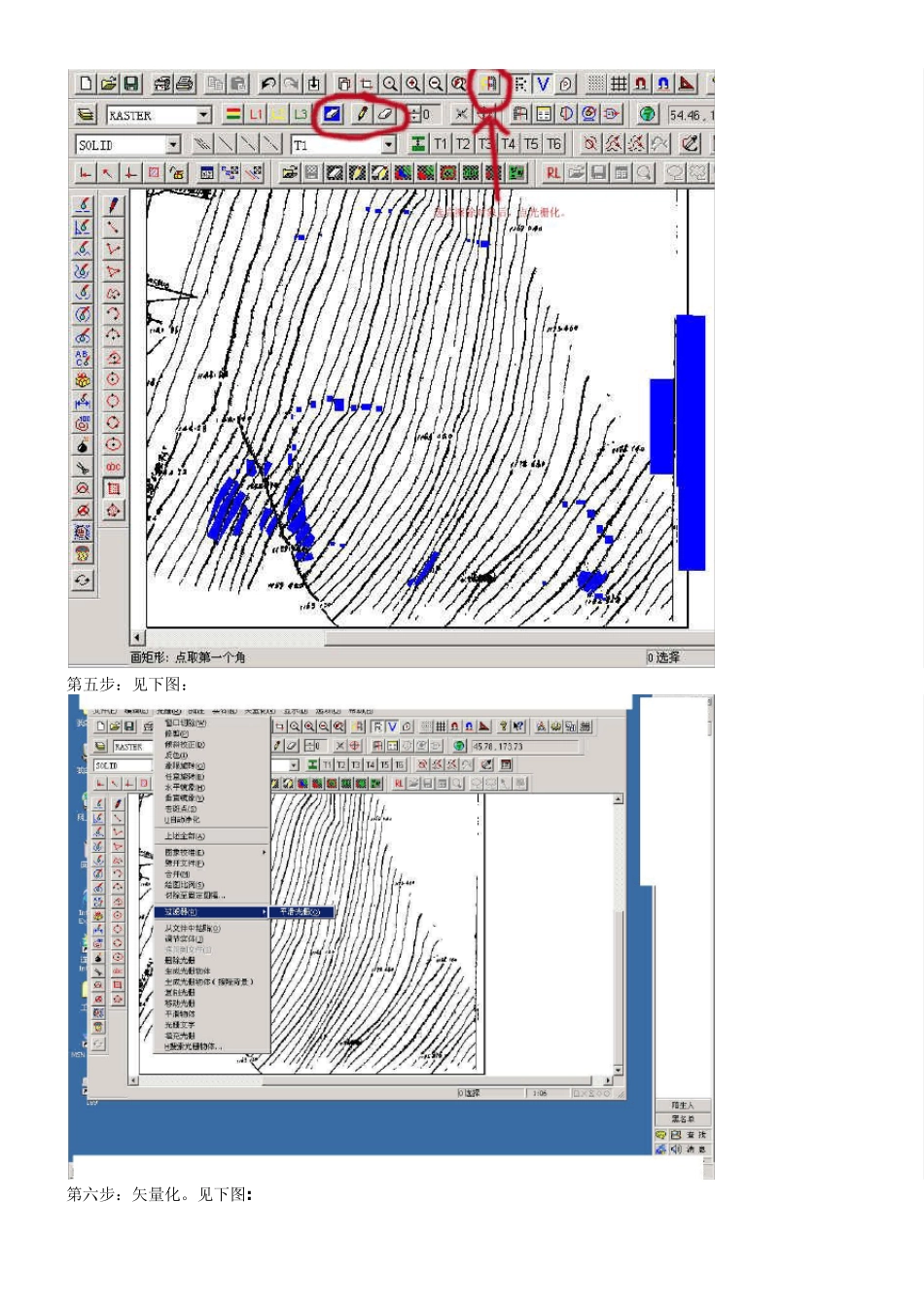Select the blue raster fill tool icon
The height and width of the screenshot is (1307, 924).
[x=333, y=114]
